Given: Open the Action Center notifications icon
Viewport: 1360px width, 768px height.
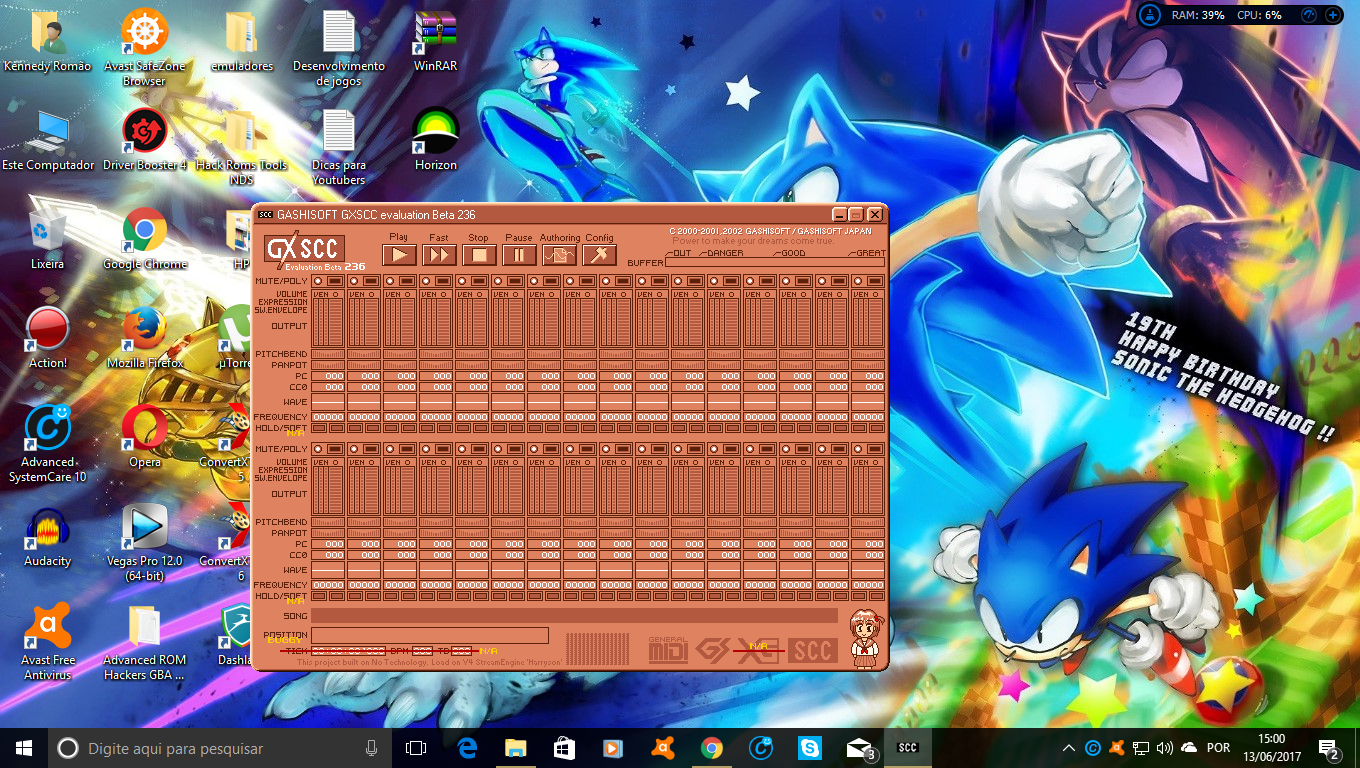Looking at the screenshot, I should pos(1330,747).
